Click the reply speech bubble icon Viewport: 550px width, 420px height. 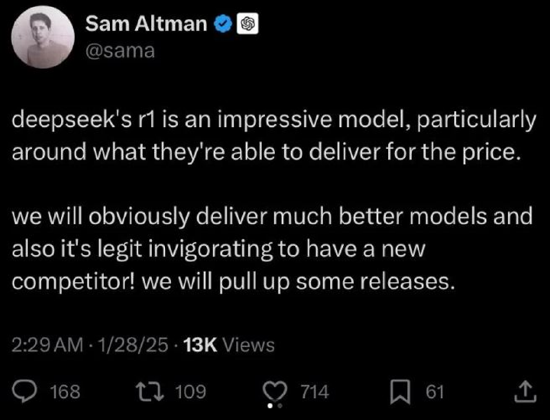pos(24,392)
